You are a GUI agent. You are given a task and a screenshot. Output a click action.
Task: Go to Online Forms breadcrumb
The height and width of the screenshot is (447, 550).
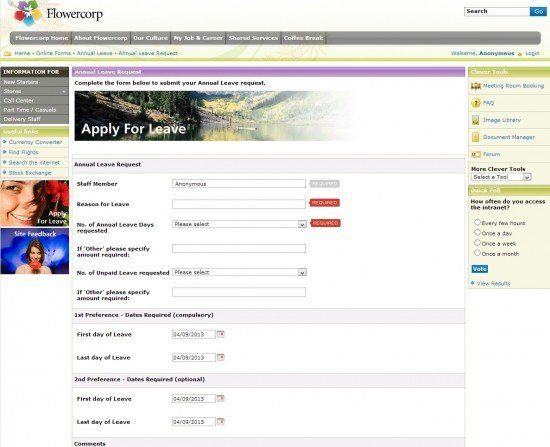[53, 53]
